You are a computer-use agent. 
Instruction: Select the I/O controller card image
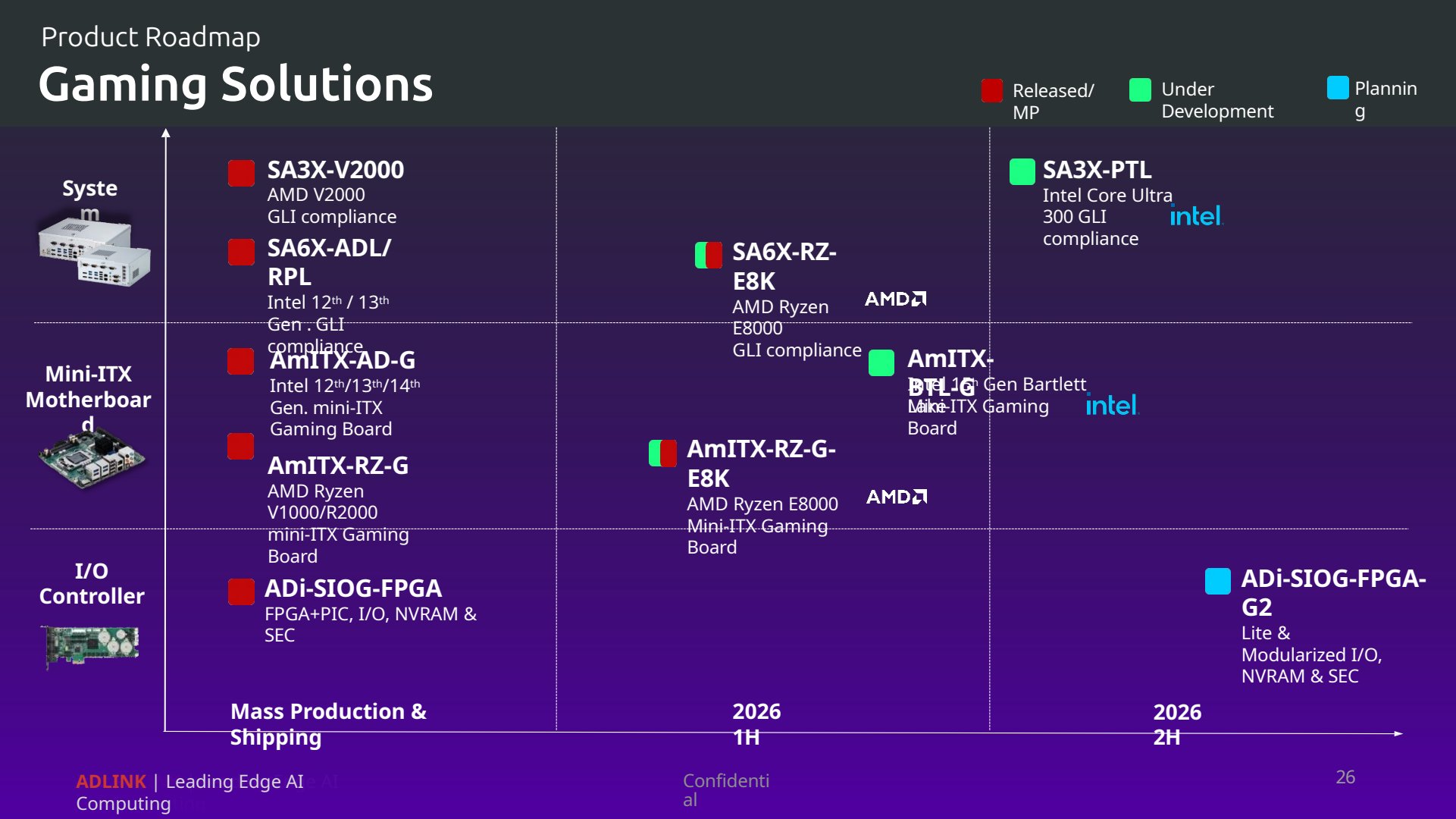click(90, 645)
